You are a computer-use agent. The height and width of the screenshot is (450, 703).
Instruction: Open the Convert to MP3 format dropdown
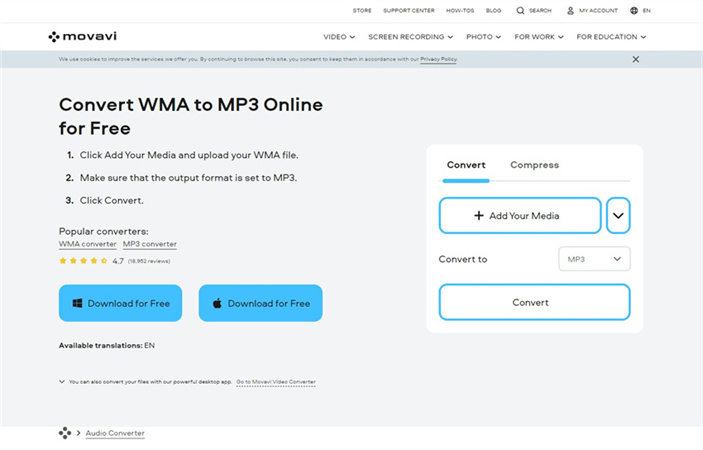(x=595, y=259)
